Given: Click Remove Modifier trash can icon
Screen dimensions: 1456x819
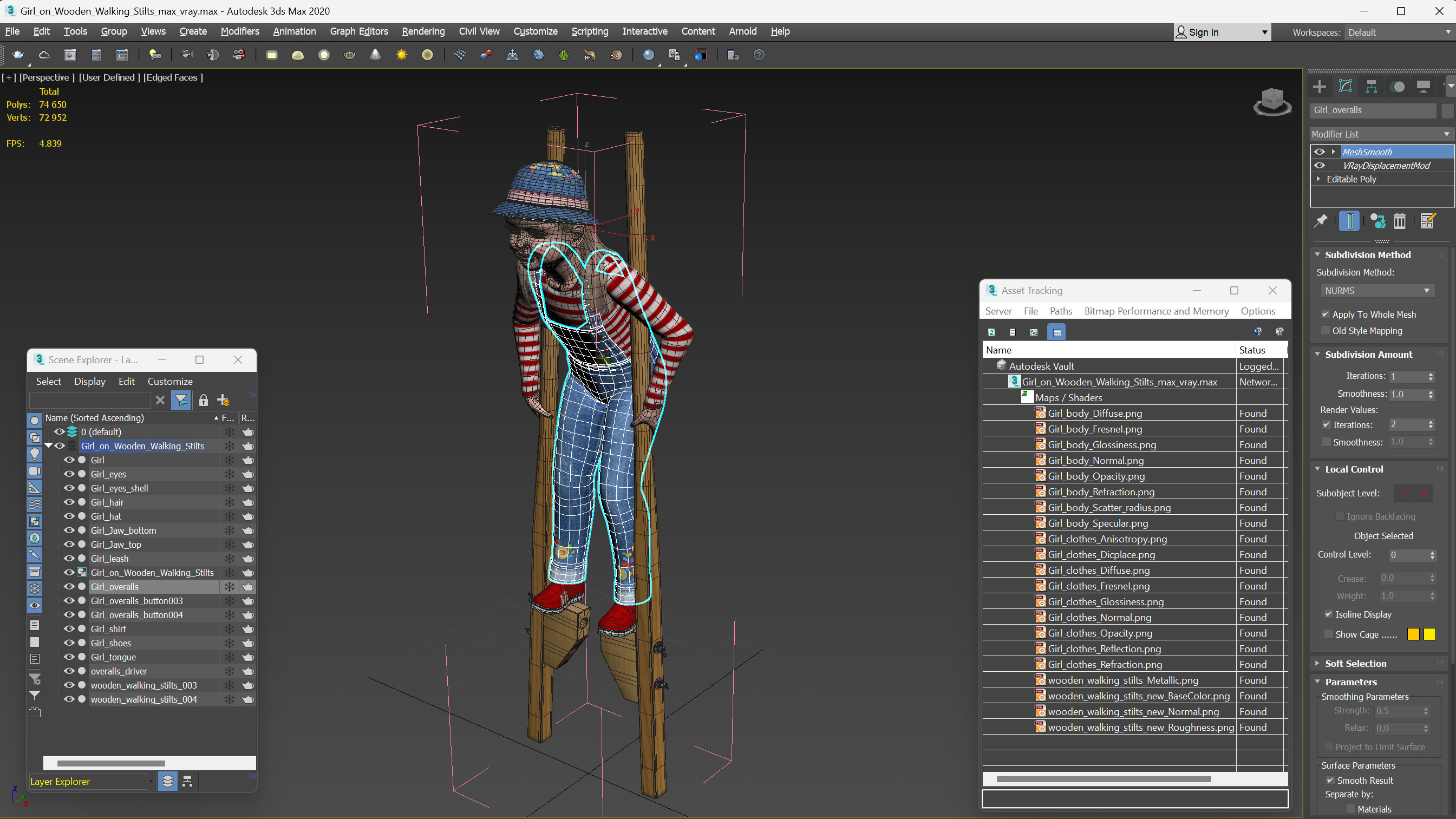Looking at the screenshot, I should [1400, 221].
